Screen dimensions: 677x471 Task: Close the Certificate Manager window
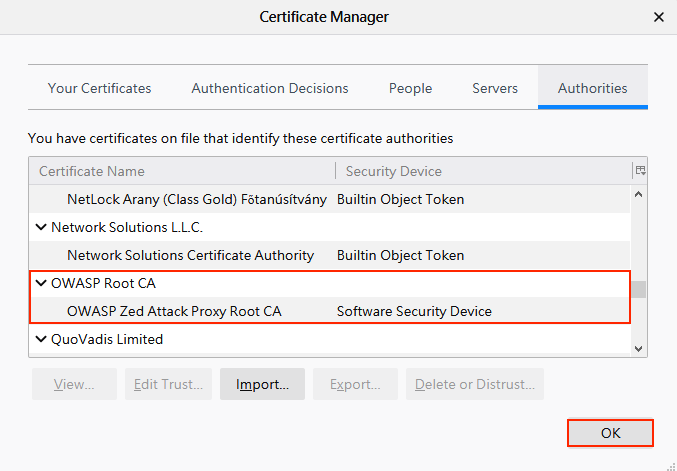click(x=658, y=17)
